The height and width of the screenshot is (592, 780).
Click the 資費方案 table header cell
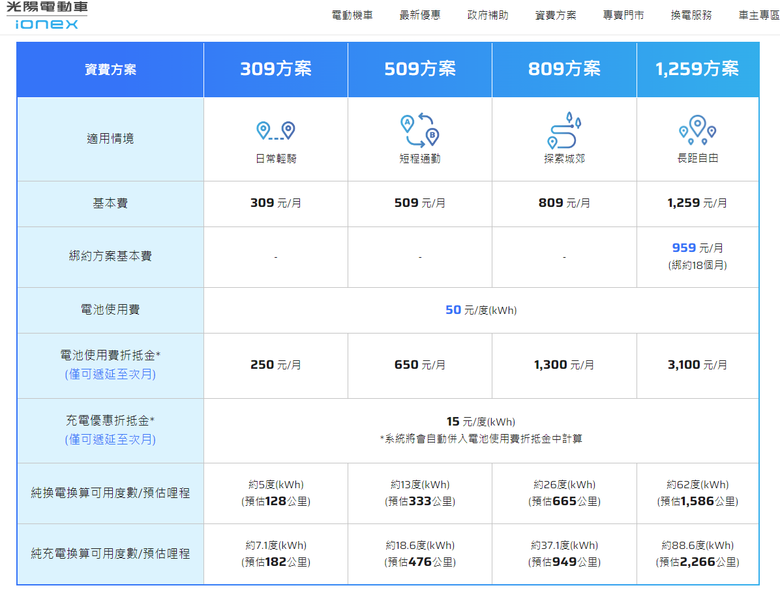[x=110, y=69]
